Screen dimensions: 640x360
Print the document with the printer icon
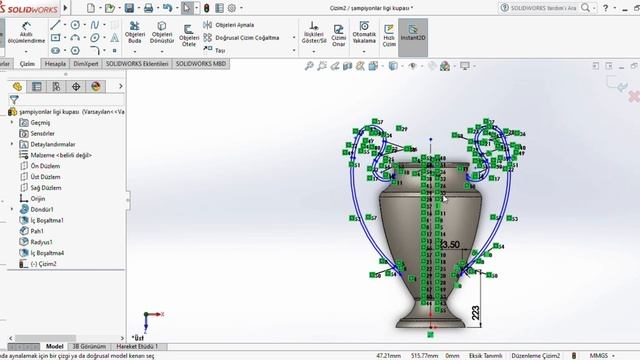[149, 8]
